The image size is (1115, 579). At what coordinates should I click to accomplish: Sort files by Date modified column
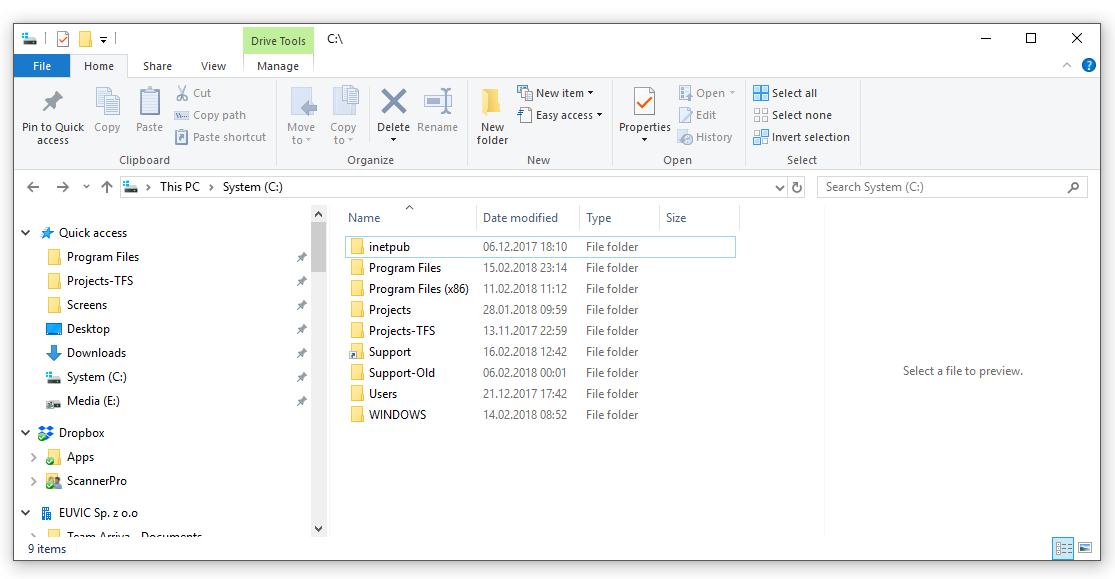point(520,218)
